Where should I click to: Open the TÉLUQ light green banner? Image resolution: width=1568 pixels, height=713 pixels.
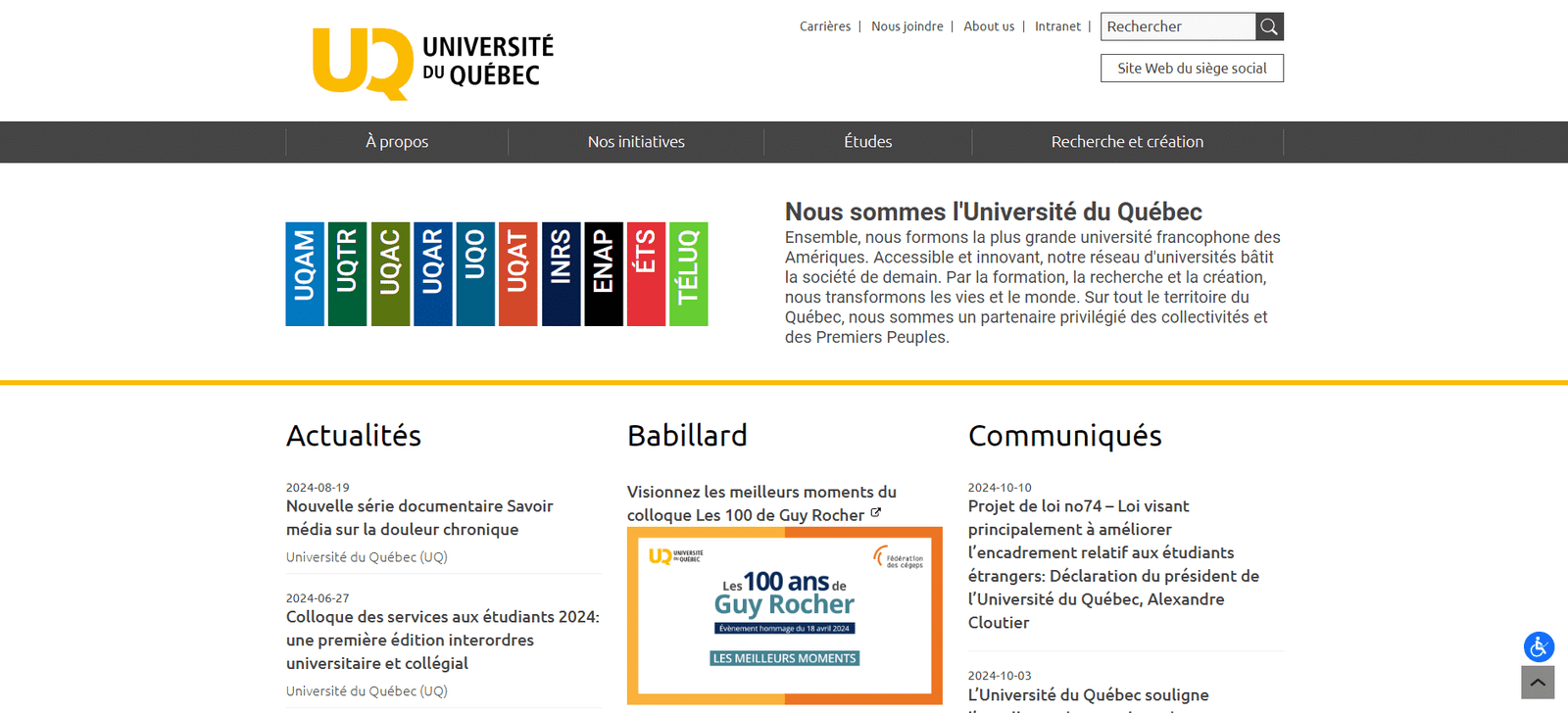point(689,274)
